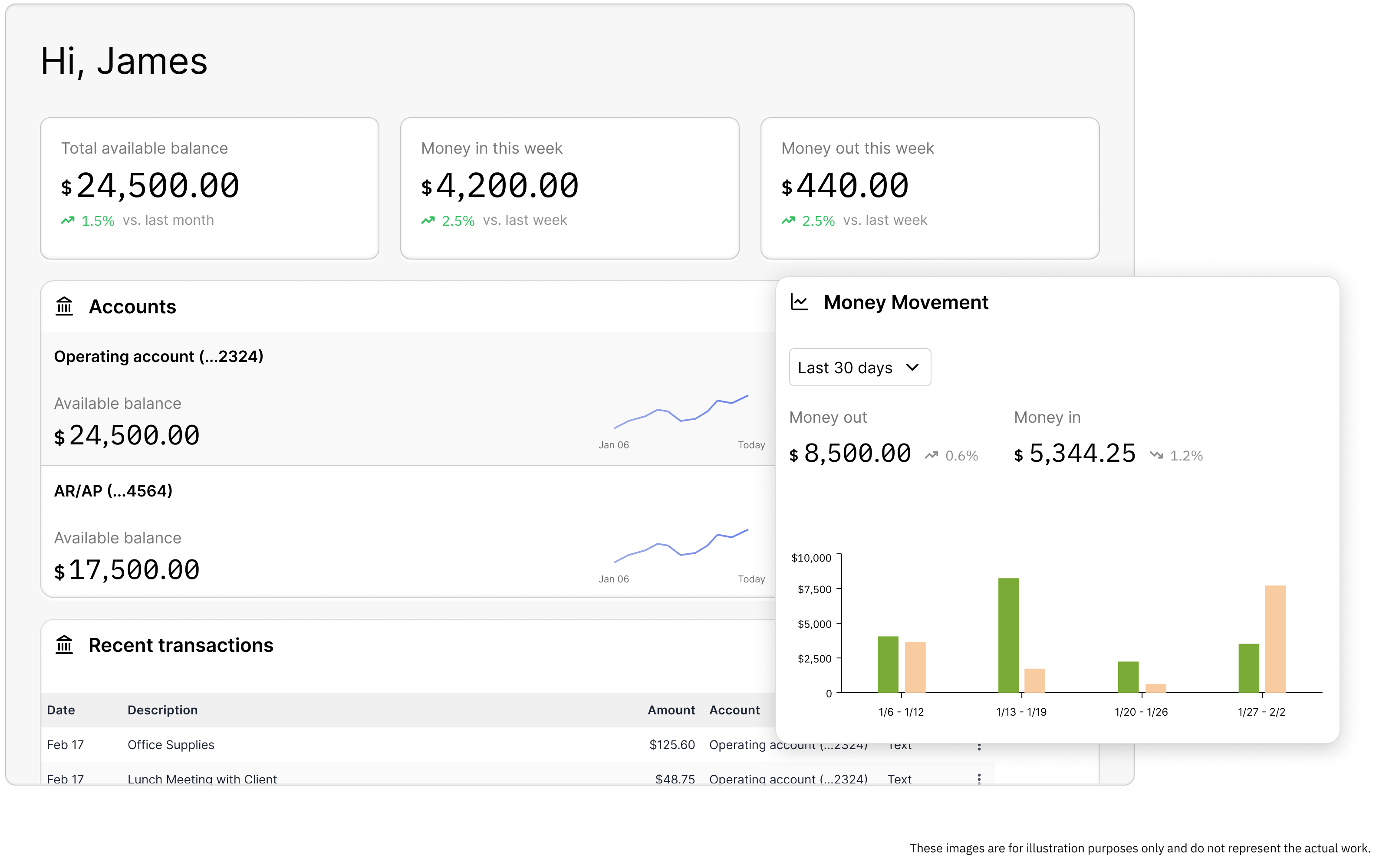Click the Description column header
The image size is (1389, 868).
tap(162, 710)
